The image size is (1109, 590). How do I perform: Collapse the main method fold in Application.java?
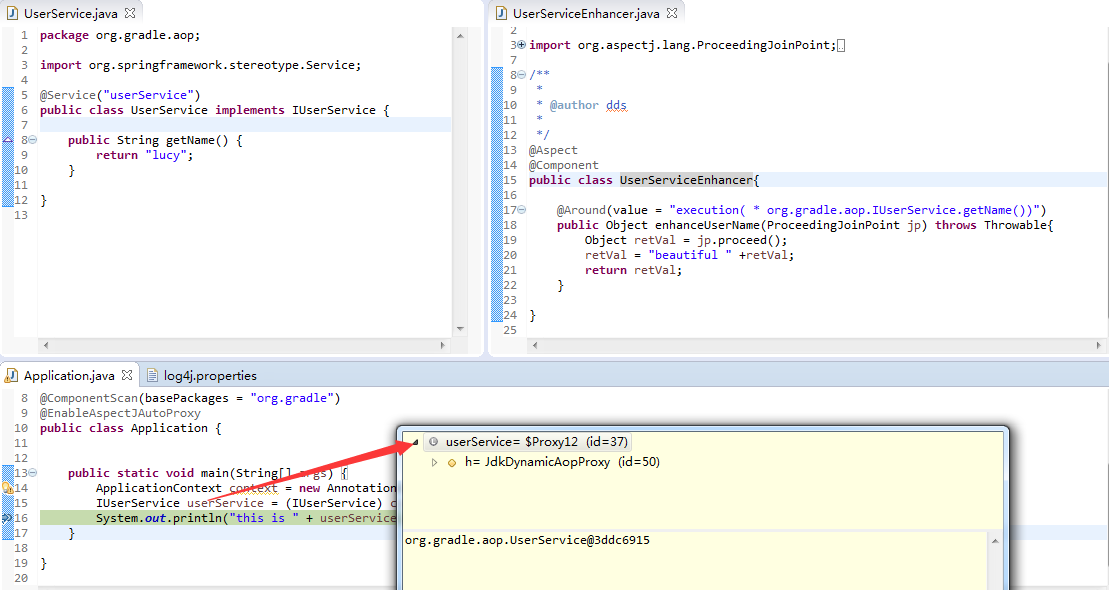point(33,473)
